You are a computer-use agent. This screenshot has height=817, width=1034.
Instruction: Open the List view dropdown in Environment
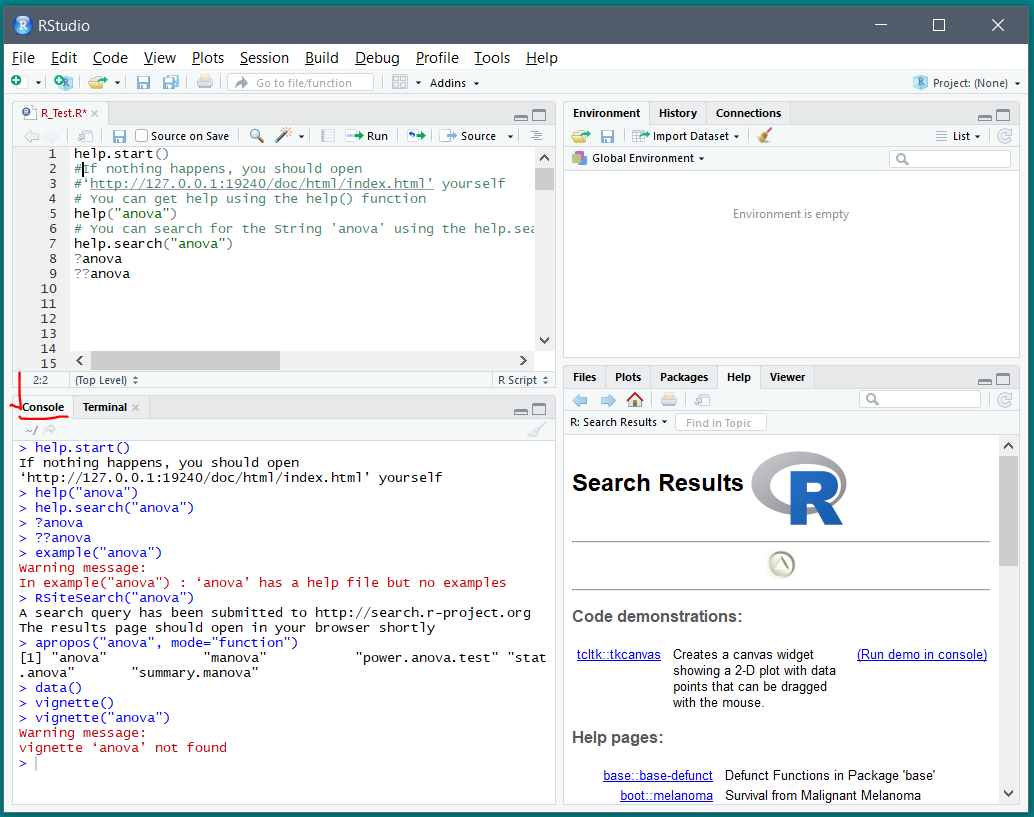point(957,135)
